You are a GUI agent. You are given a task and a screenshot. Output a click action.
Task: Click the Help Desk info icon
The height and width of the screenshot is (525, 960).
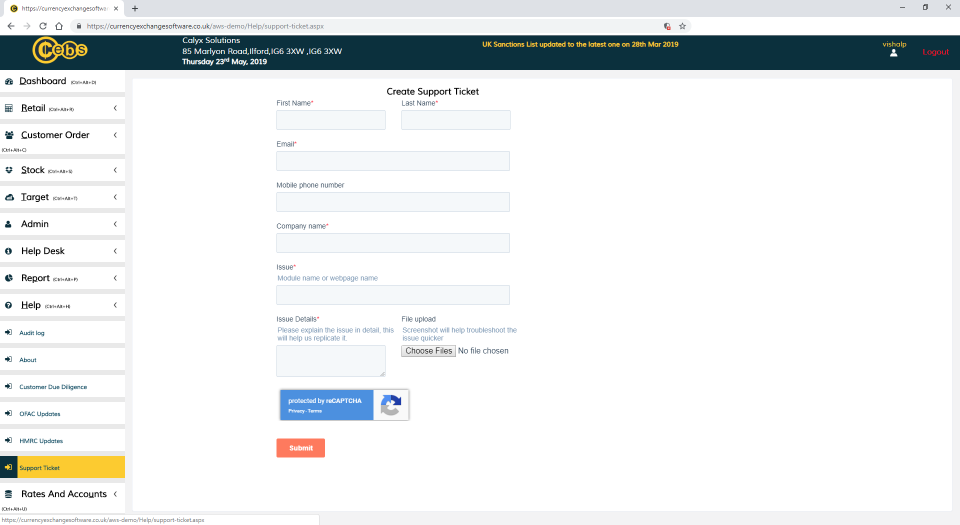point(9,251)
